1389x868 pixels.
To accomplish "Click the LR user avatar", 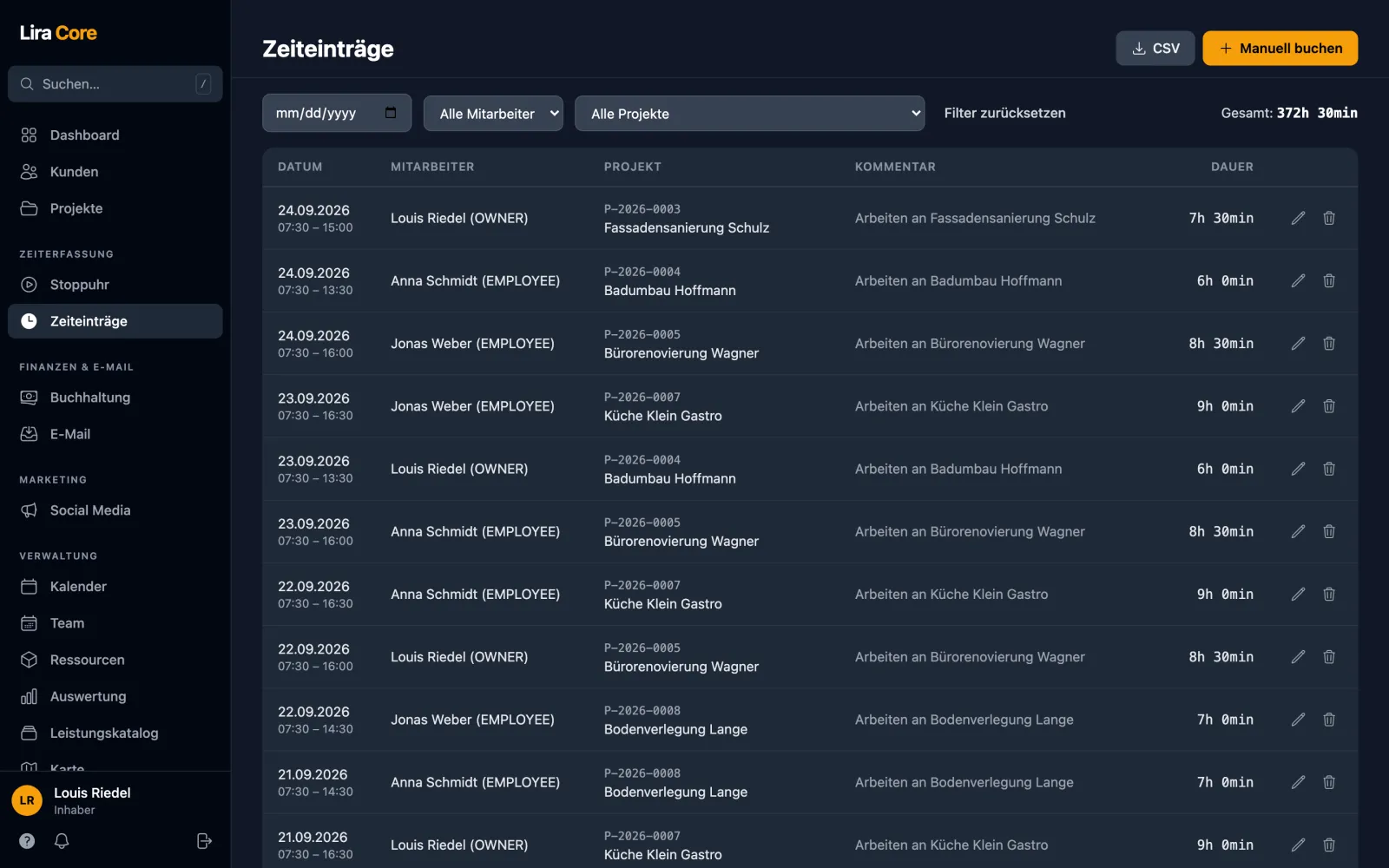I will point(27,800).
